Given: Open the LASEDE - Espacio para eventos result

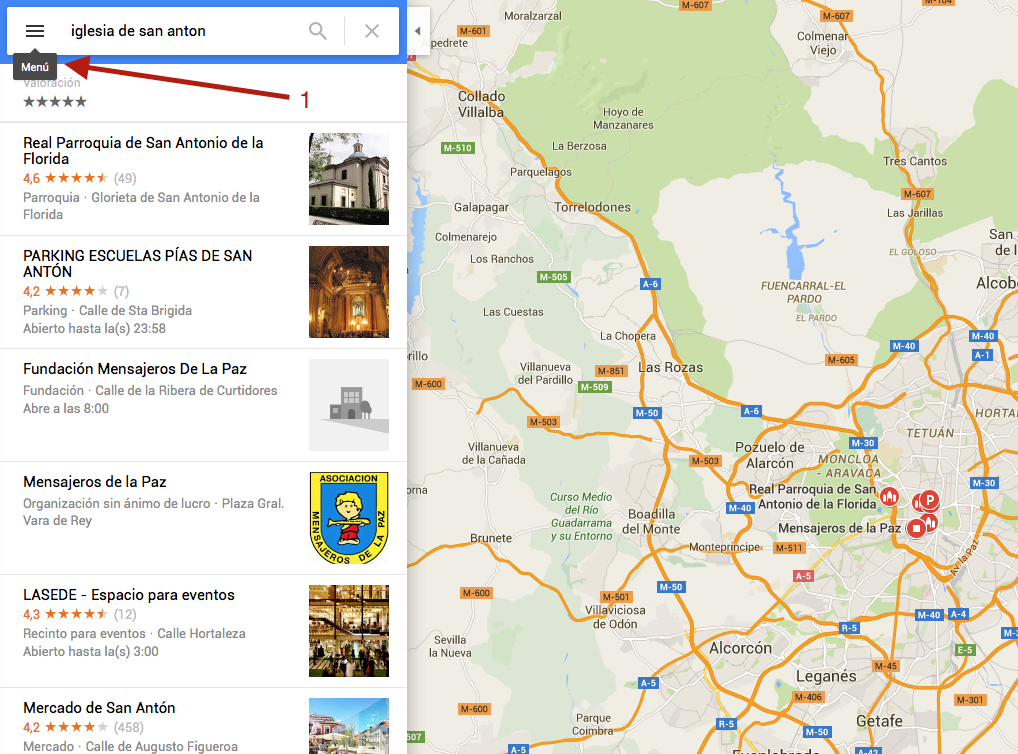Looking at the screenshot, I should 129,595.
